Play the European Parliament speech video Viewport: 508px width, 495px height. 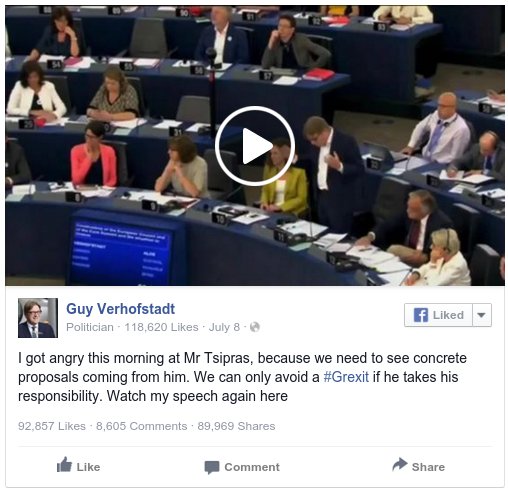255,146
